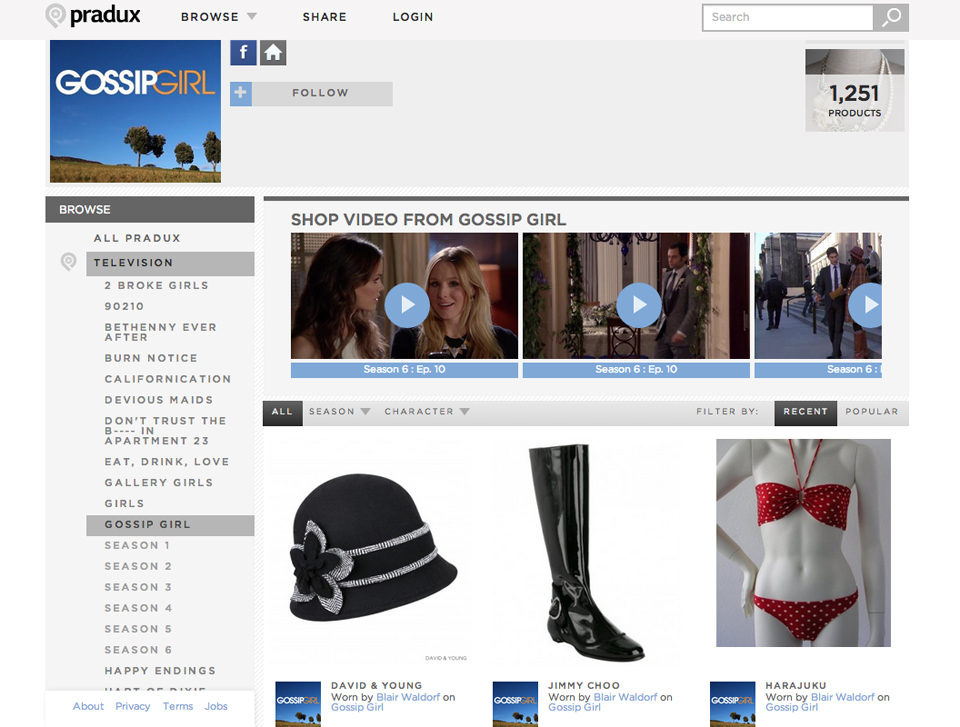Select the All filter tab
Screen dimensions: 960x727
[282, 412]
